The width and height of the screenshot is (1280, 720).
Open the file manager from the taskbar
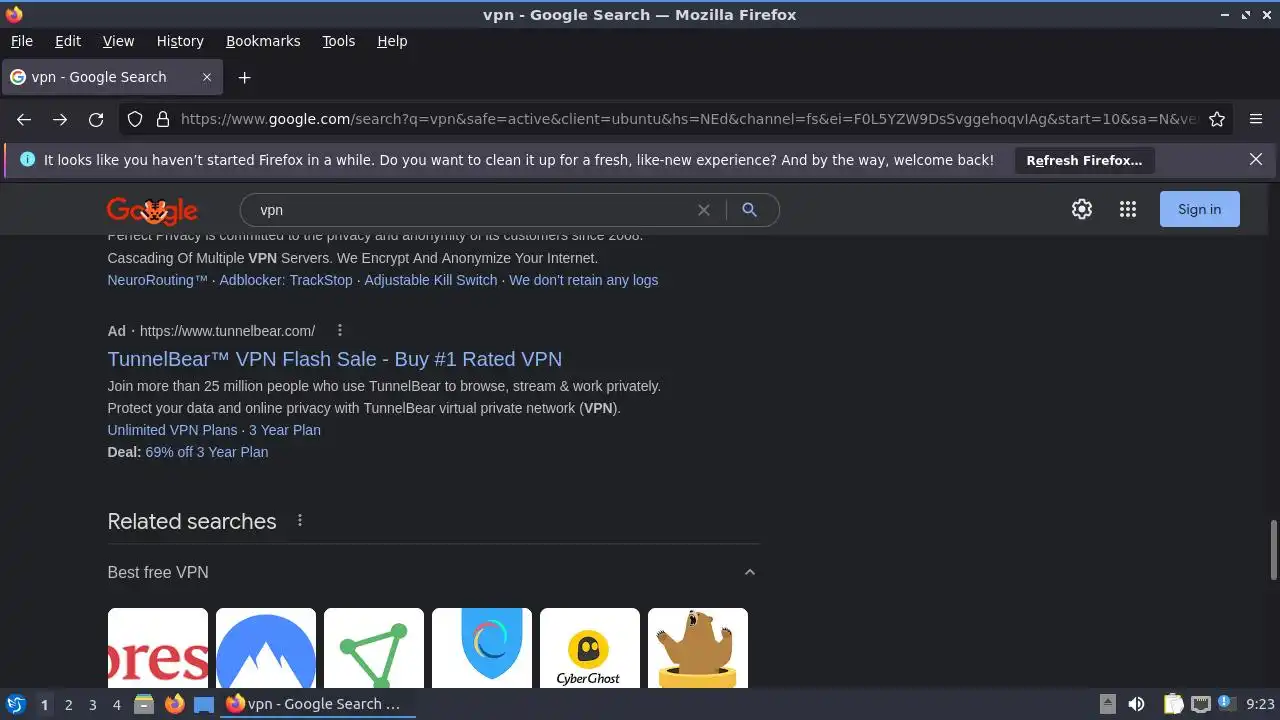[144, 704]
